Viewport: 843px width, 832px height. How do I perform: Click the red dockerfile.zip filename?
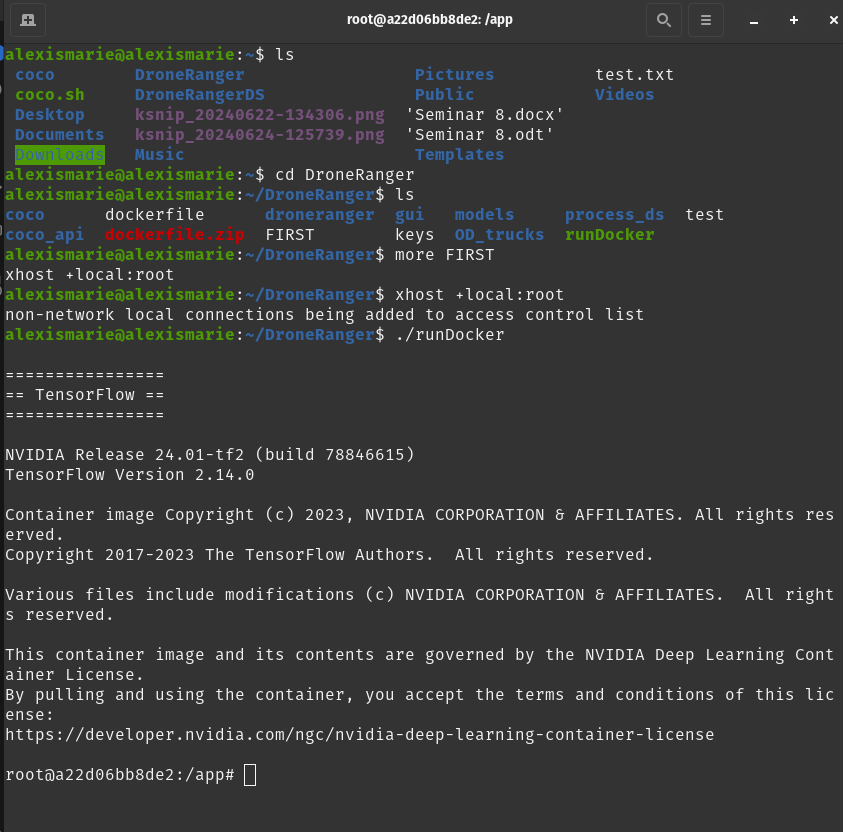click(x=174, y=234)
